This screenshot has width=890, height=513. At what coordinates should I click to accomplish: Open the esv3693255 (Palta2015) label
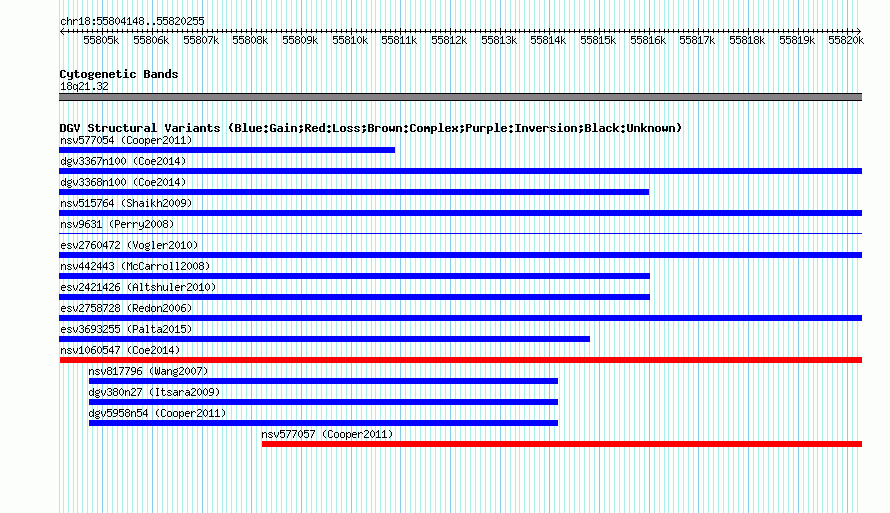[126, 329]
